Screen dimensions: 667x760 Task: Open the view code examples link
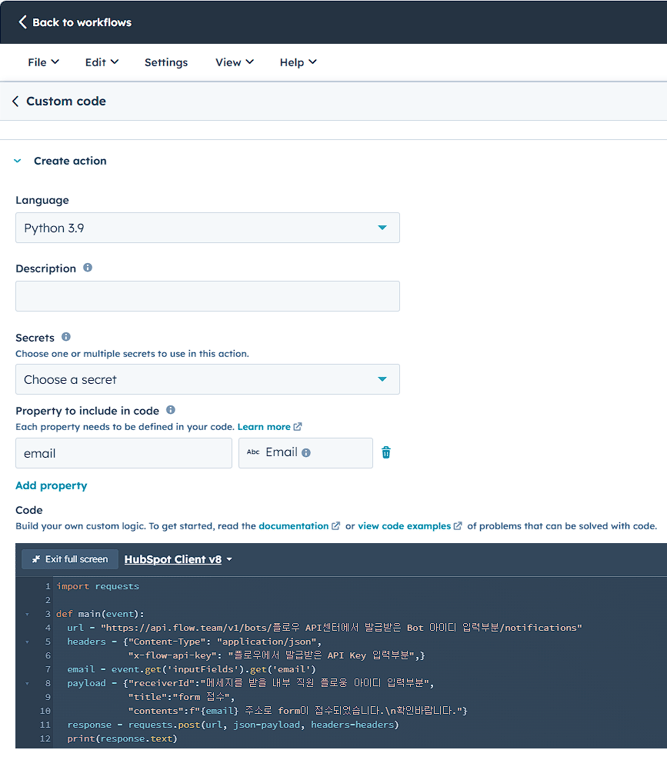pos(404,526)
